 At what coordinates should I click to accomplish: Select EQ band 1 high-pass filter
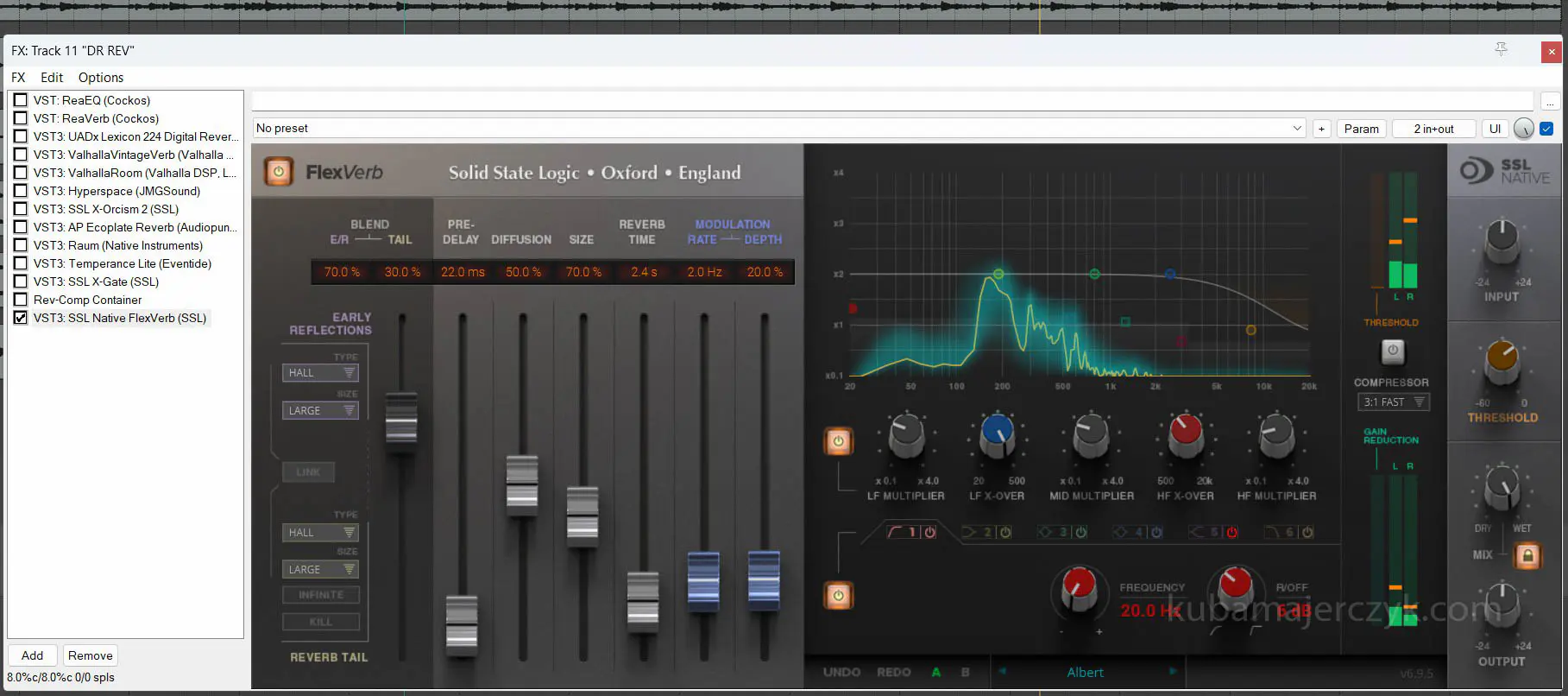click(x=899, y=532)
